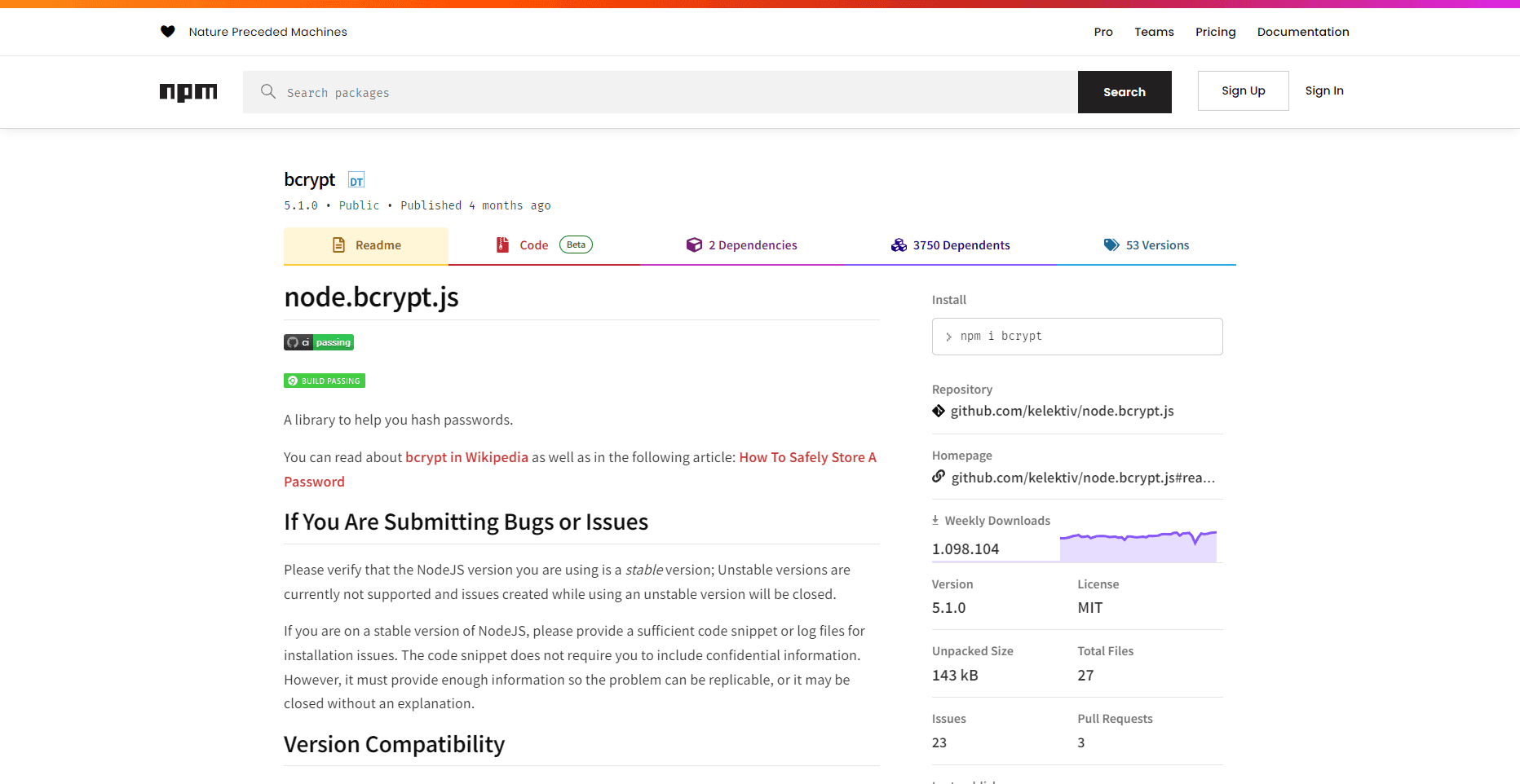Click If You Are Submitting Bugs heading
Image resolution: width=1520 pixels, height=784 pixels.
point(466,522)
